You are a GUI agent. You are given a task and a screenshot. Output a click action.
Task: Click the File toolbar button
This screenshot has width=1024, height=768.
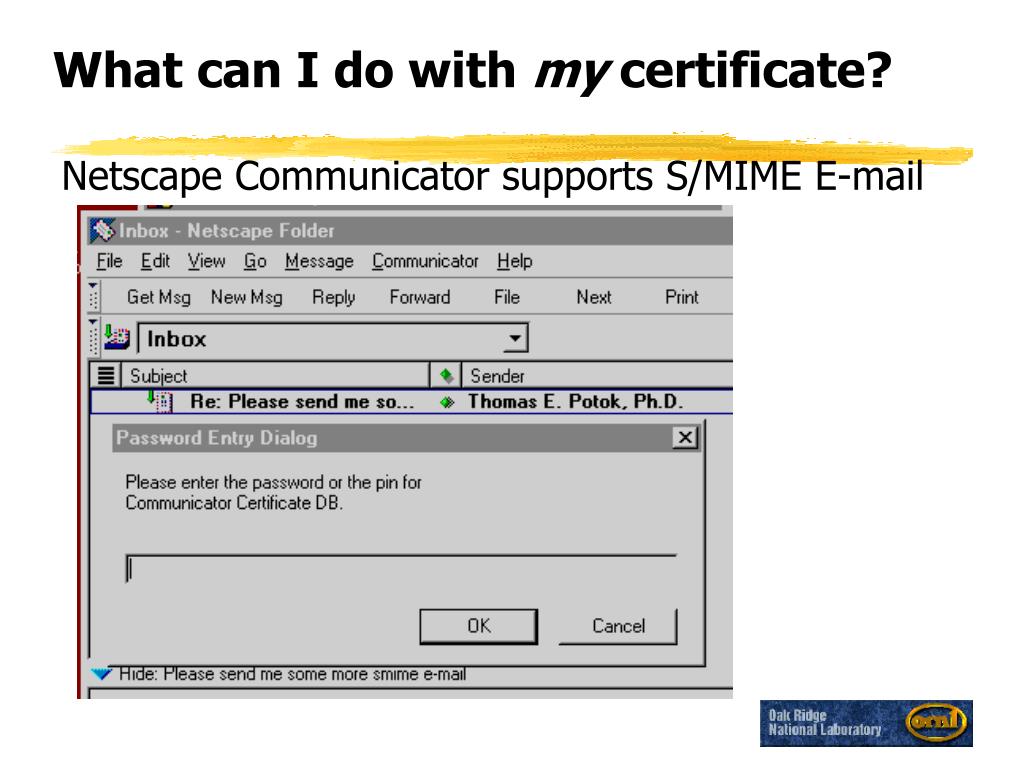point(507,297)
